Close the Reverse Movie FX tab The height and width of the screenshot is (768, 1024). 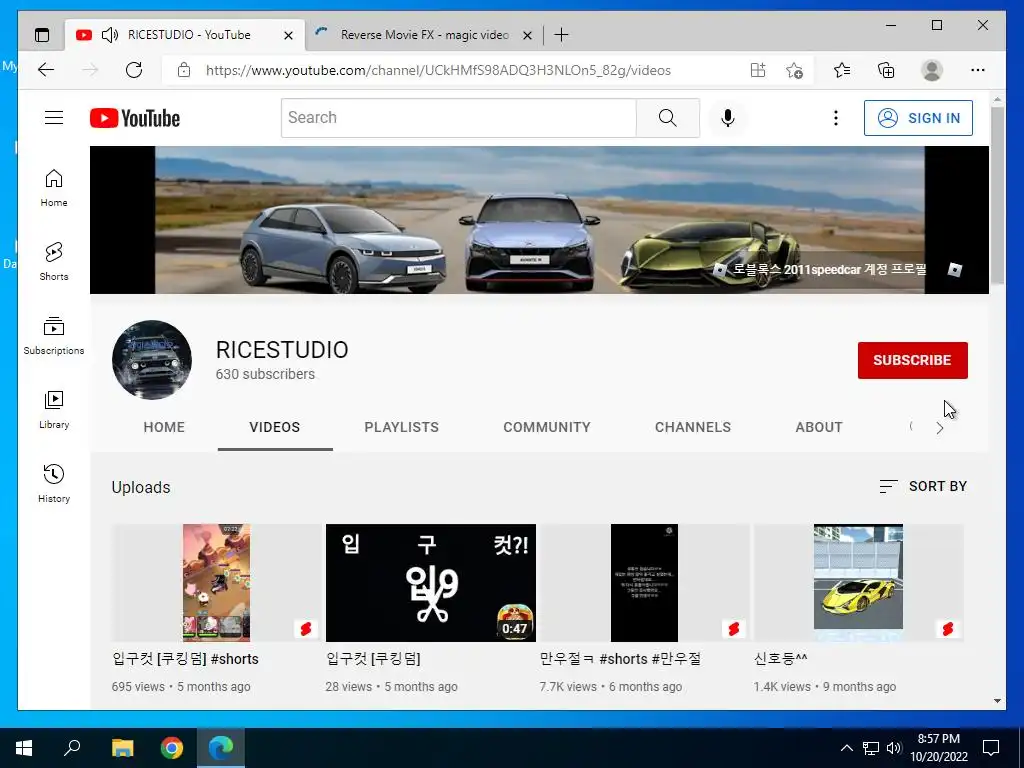click(x=527, y=35)
